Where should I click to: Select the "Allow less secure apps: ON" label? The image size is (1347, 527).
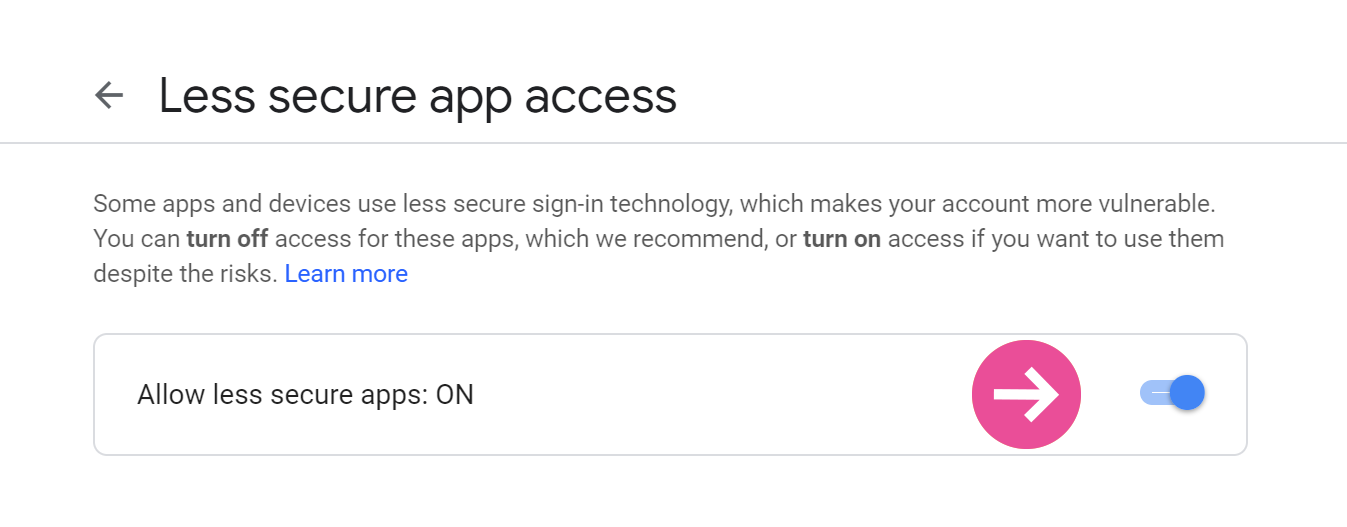[305, 395]
